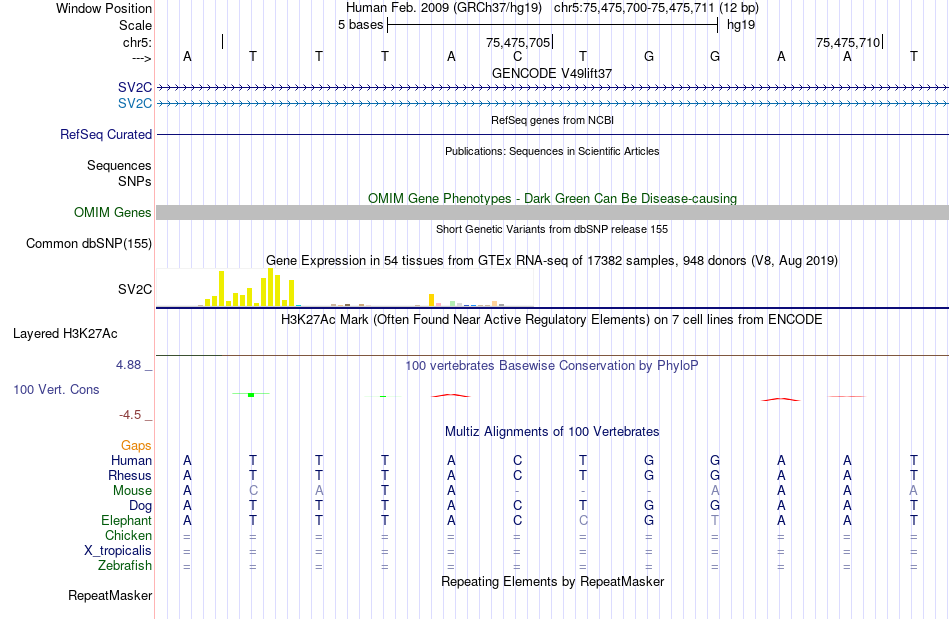The image size is (950, 619).
Task: Click the 75,475,710 ruler coordinate
Action: [848, 42]
